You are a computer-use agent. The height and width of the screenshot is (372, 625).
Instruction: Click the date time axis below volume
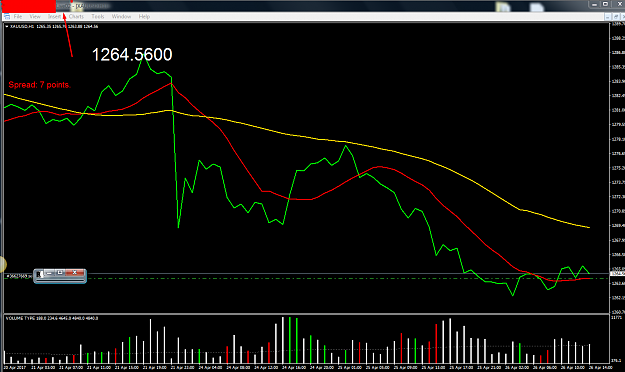point(307,367)
